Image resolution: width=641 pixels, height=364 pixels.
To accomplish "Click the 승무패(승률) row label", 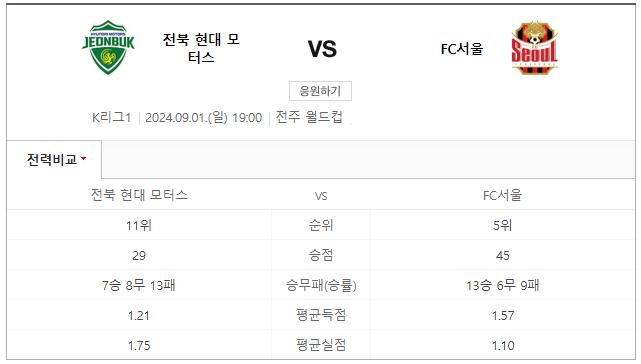I will (321, 285).
